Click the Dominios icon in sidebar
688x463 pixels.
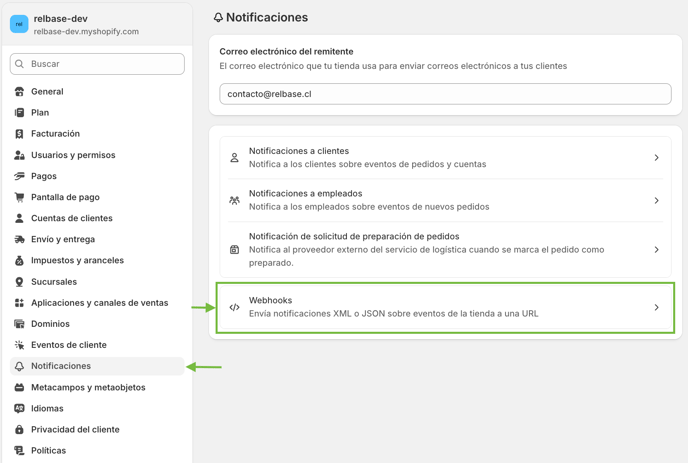pyautogui.click(x=19, y=324)
